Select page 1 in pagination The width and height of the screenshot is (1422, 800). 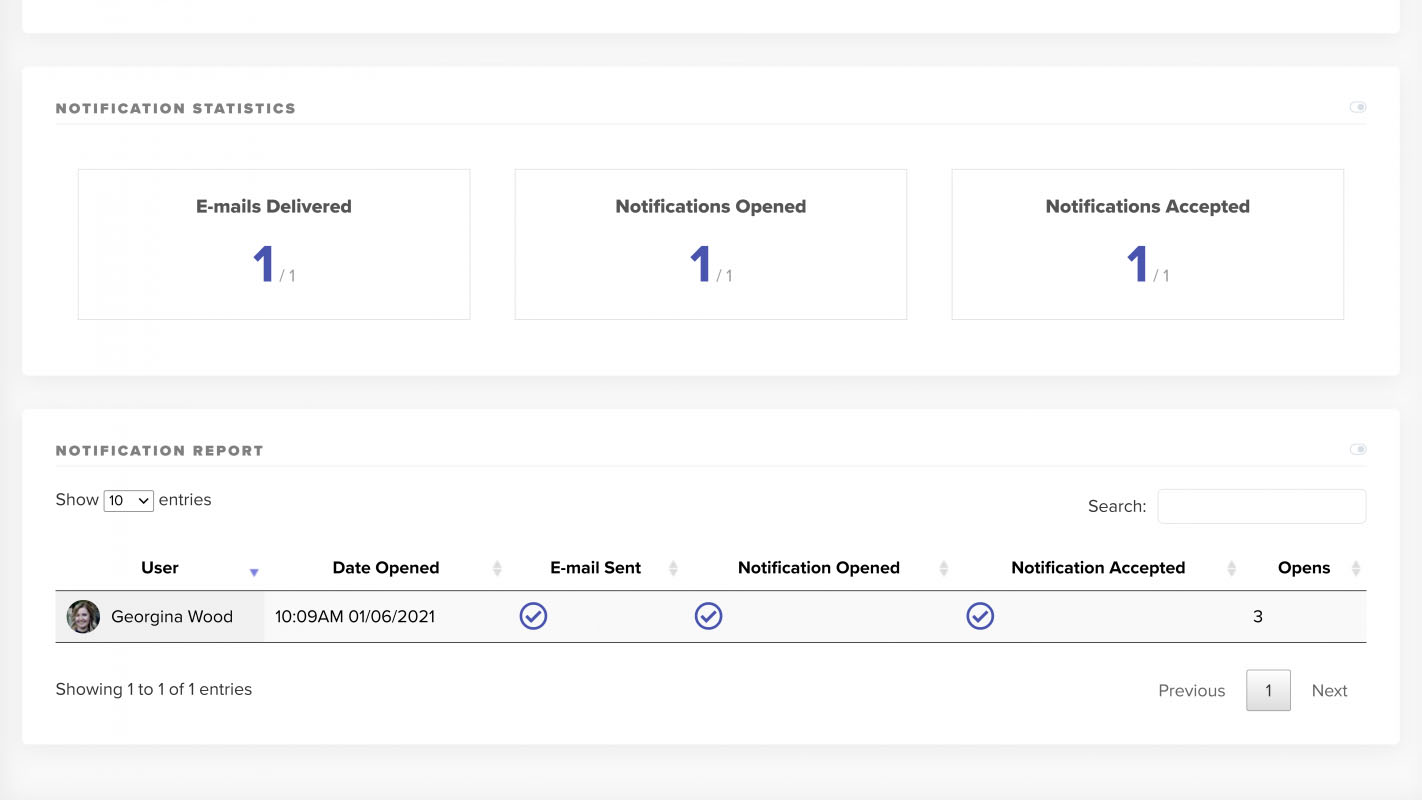1268,690
